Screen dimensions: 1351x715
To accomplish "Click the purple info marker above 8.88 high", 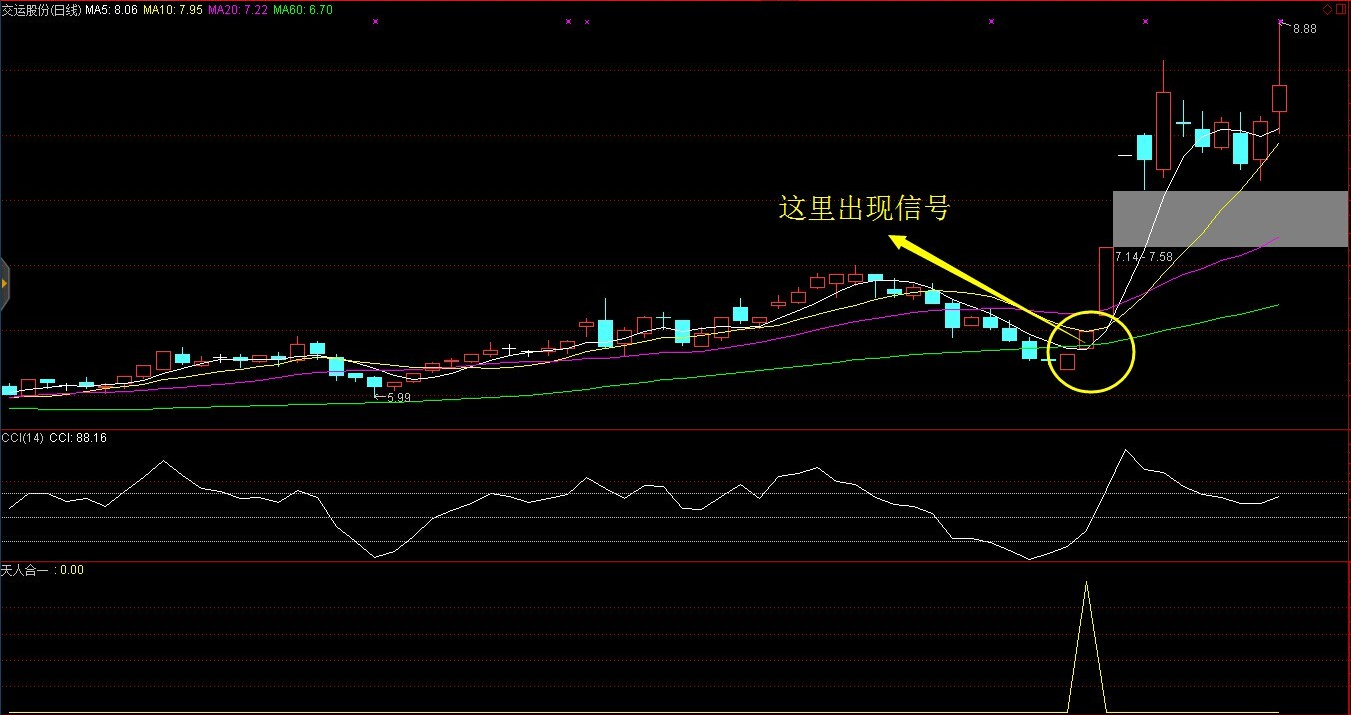I will [x=1281, y=21].
